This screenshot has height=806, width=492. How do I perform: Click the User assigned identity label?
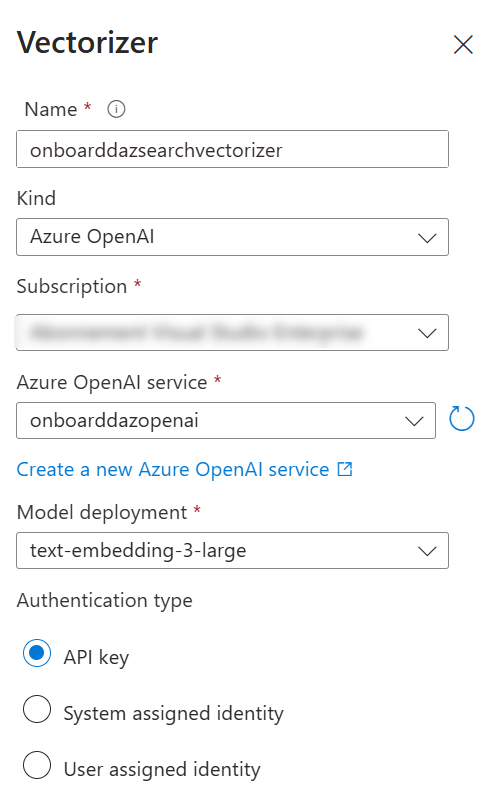click(162, 770)
